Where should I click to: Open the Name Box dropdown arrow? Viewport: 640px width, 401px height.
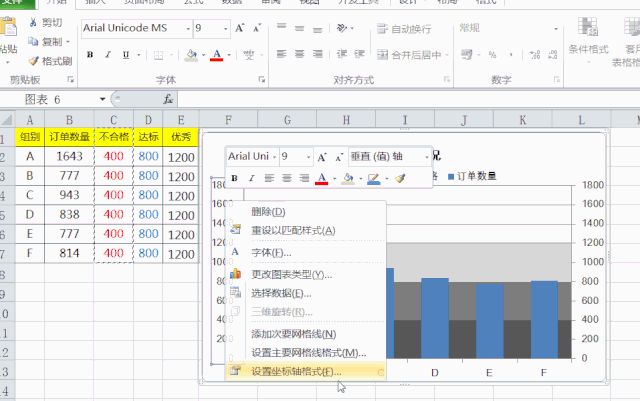click(x=102, y=99)
